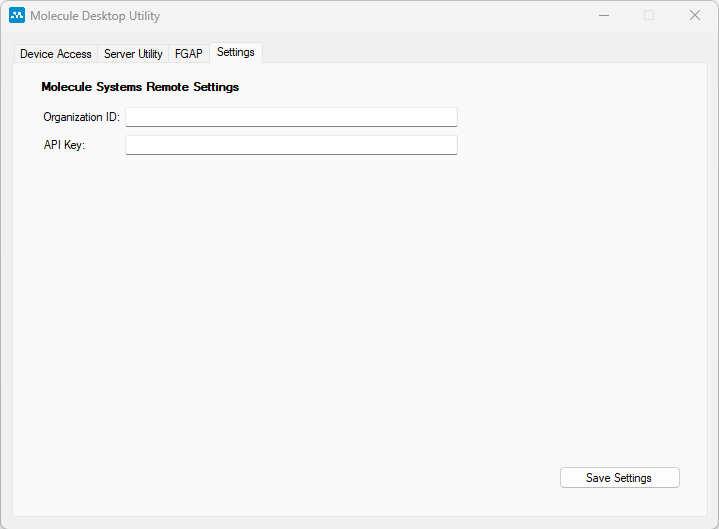Select the FGAP tab
Image resolution: width=719 pixels, height=529 pixels.
188,54
